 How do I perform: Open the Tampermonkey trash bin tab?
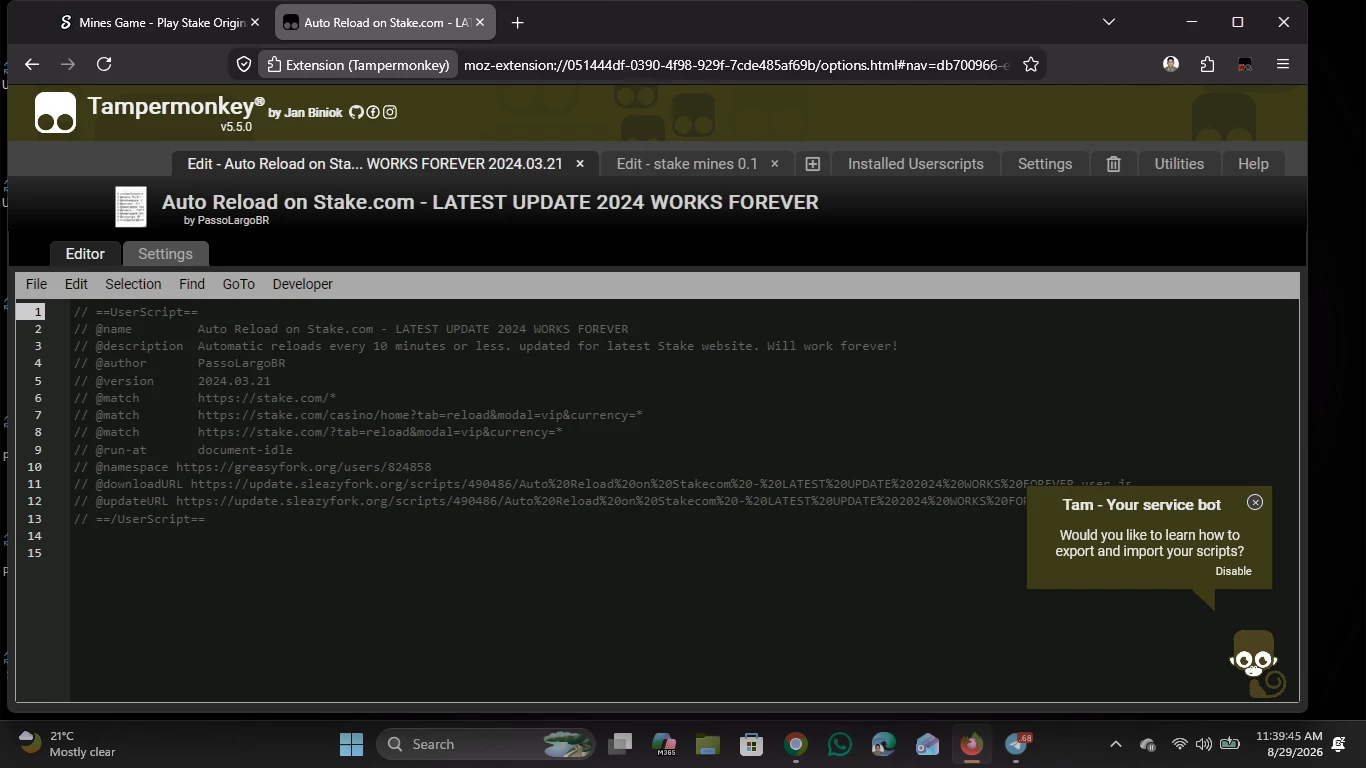(1113, 164)
